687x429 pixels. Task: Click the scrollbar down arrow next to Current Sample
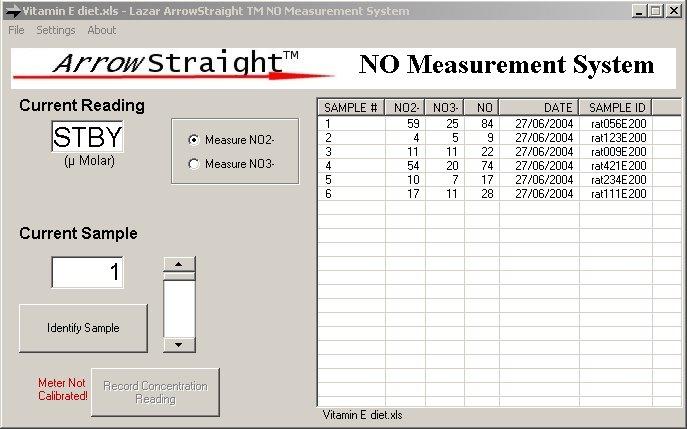179,345
